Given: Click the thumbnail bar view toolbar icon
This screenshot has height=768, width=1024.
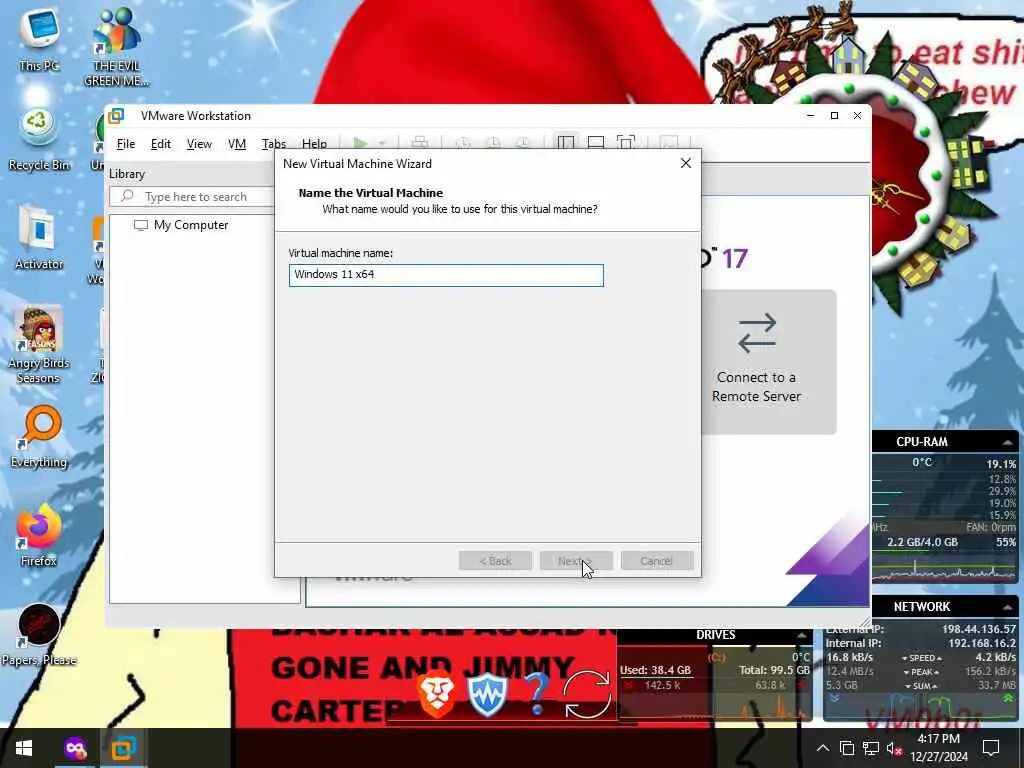Looking at the screenshot, I should [x=596, y=142].
